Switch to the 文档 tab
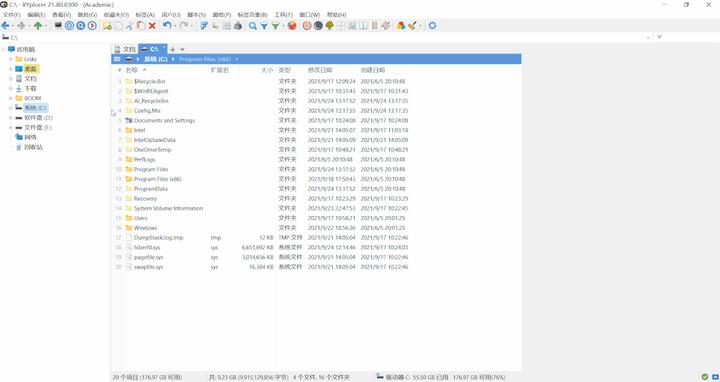Screen dimensions: 720x382 (x=125, y=49)
